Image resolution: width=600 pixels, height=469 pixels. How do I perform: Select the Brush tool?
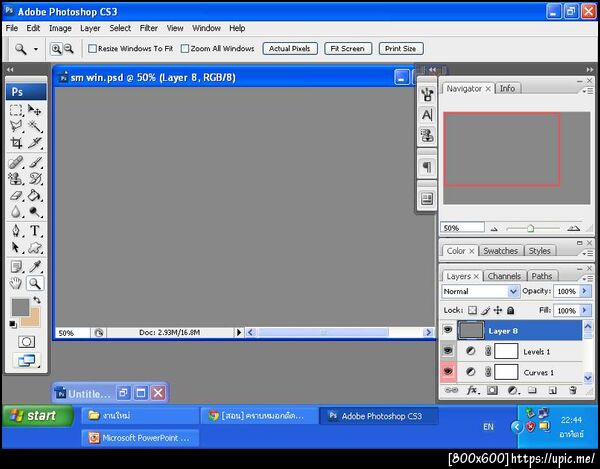[x=35, y=162]
